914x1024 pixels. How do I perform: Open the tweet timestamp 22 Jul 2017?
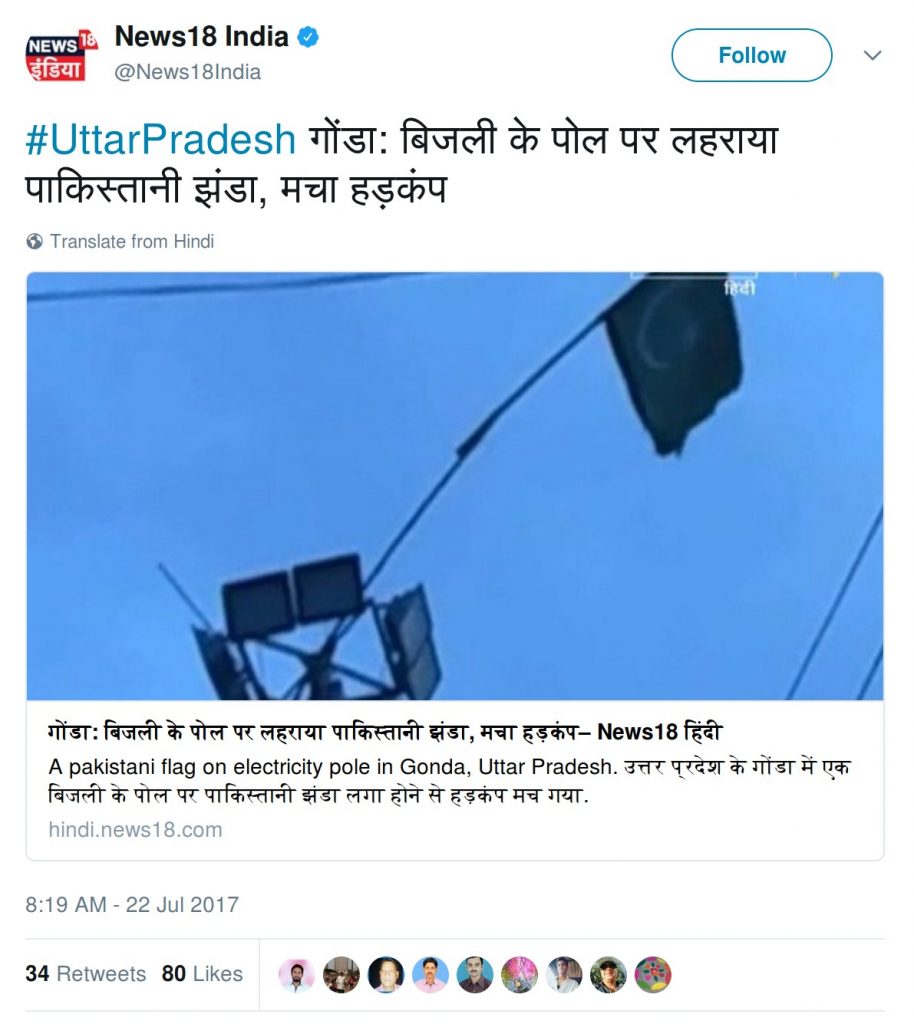click(132, 904)
